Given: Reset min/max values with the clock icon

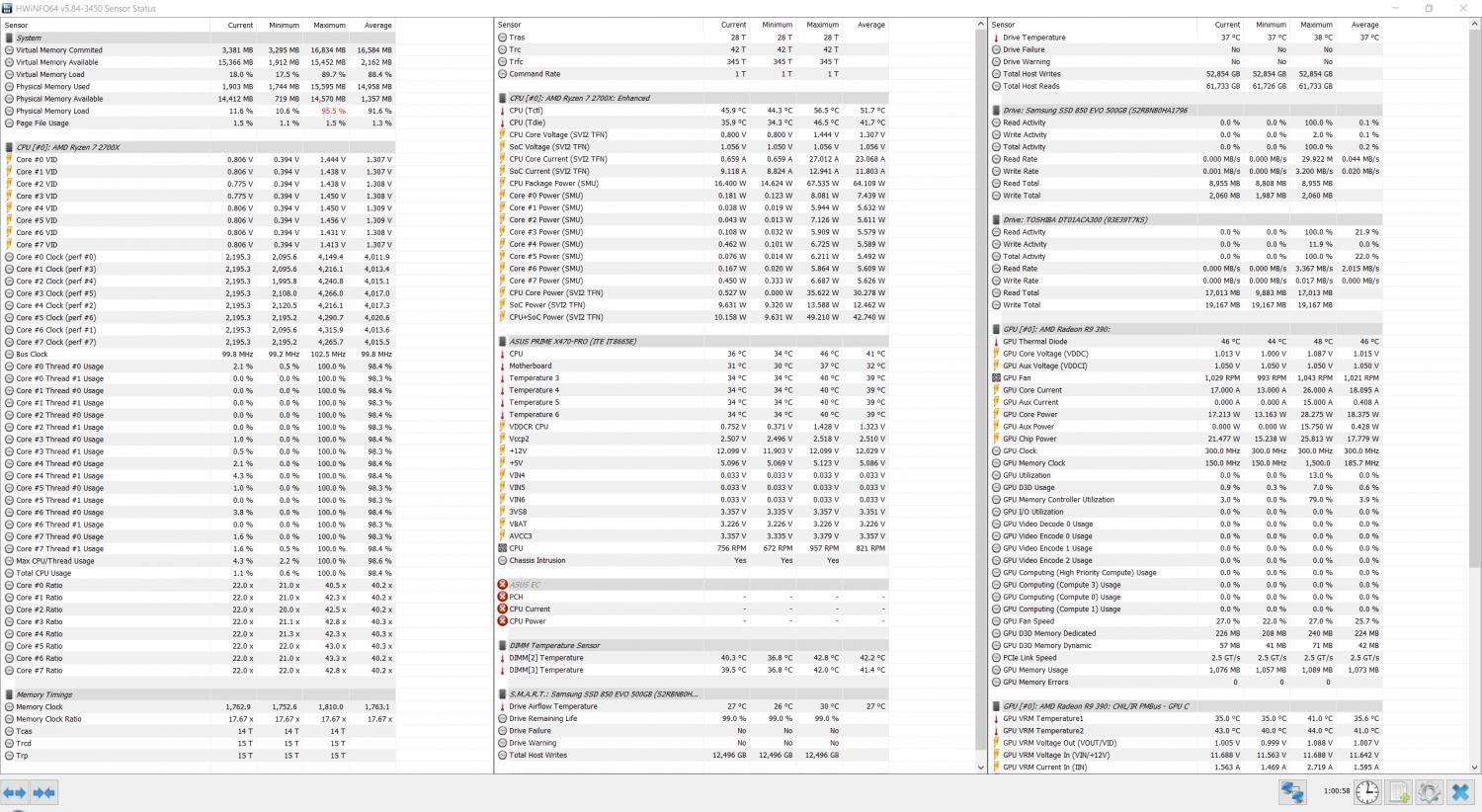Looking at the screenshot, I should [1367, 791].
